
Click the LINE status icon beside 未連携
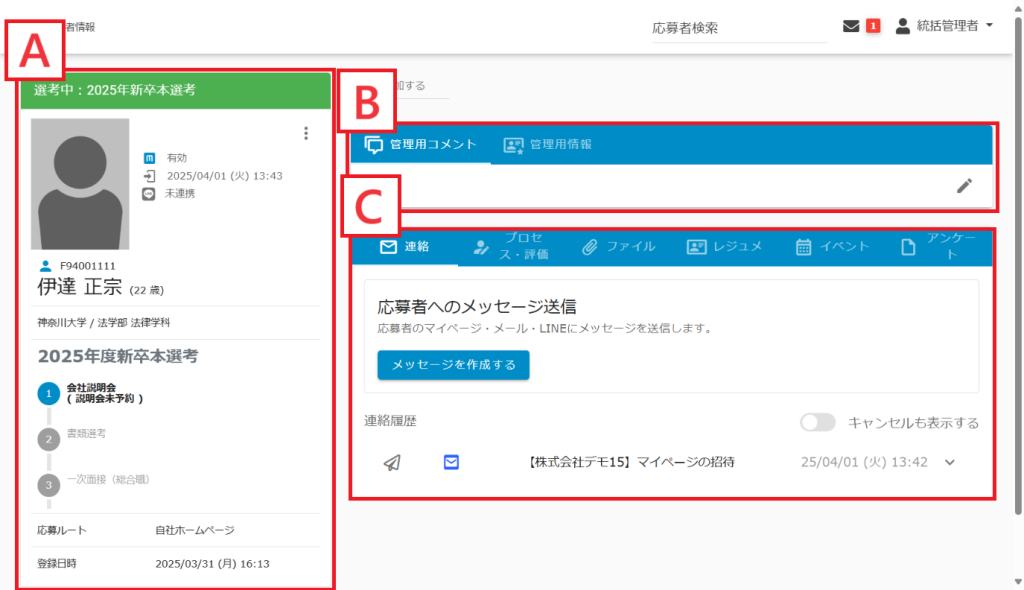click(x=149, y=194)
